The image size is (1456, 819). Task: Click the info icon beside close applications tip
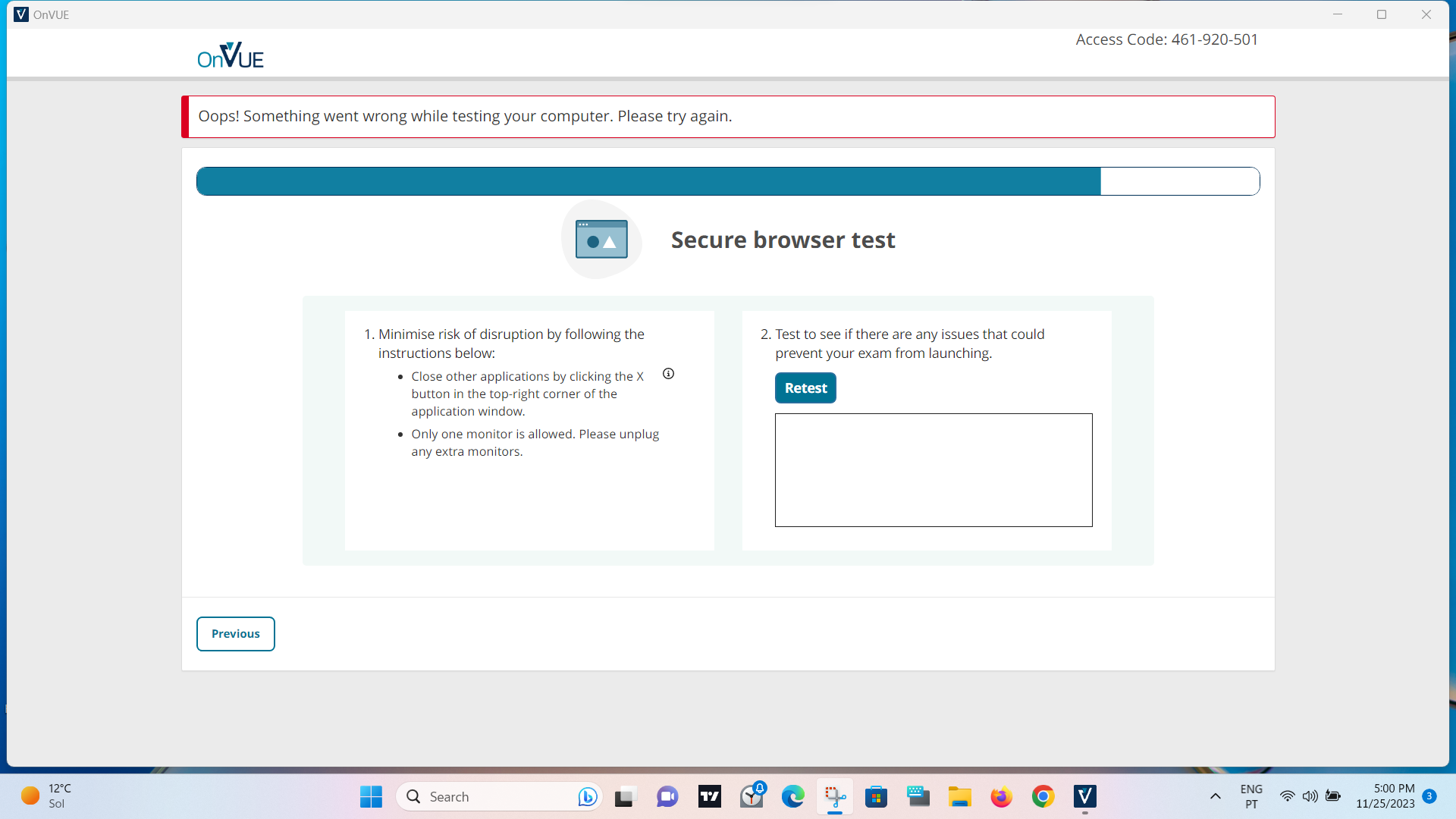(668, 374)
